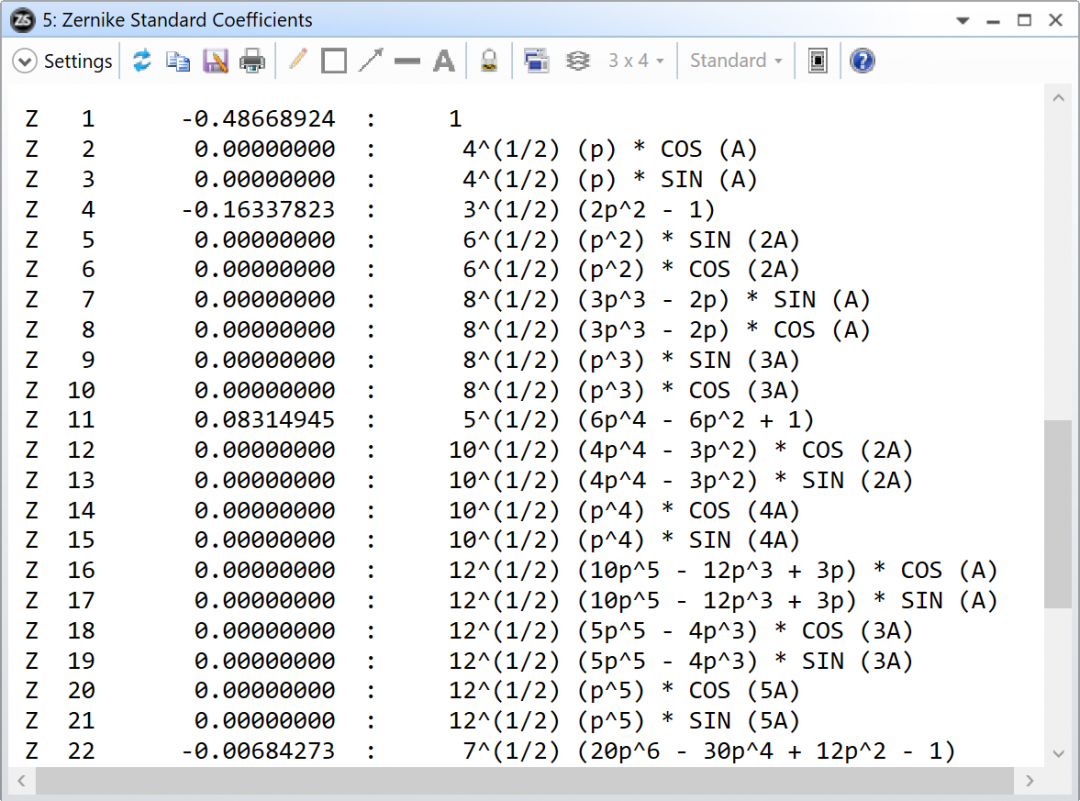Click the clone window icon
1080x801 pixels.
tap(537, 61)
